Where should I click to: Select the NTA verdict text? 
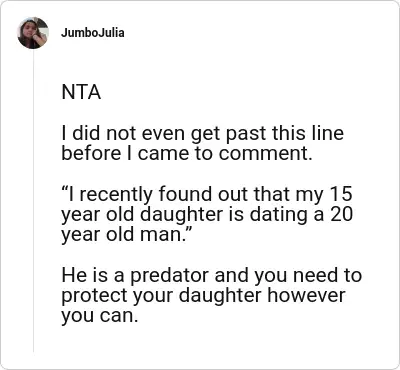(x=81, y=92)
